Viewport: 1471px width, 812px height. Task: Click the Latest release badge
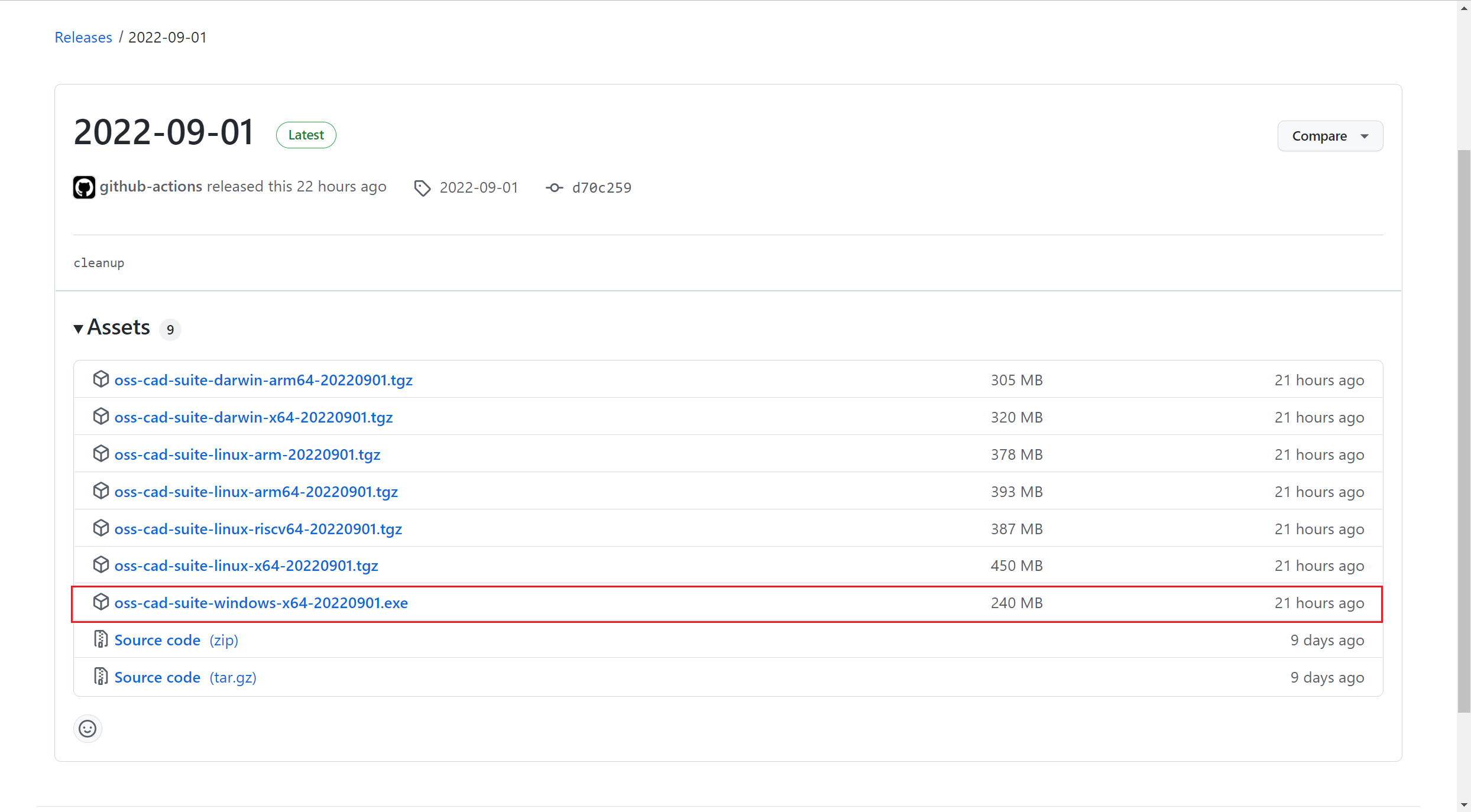point(306,135)
